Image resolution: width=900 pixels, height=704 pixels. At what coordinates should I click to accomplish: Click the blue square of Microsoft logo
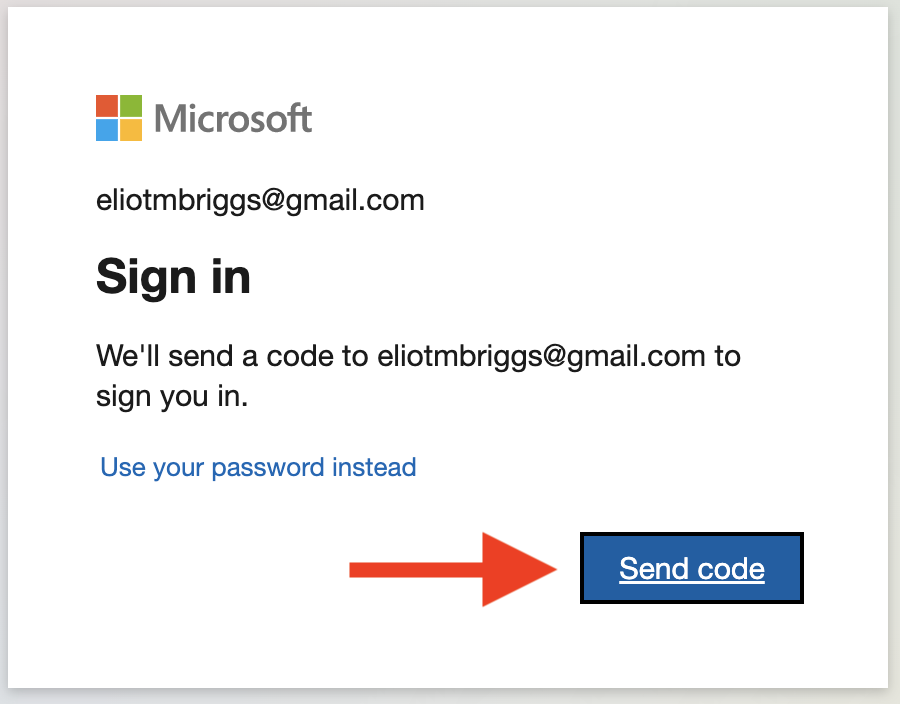pyautogui.click(x=107, y=130)
